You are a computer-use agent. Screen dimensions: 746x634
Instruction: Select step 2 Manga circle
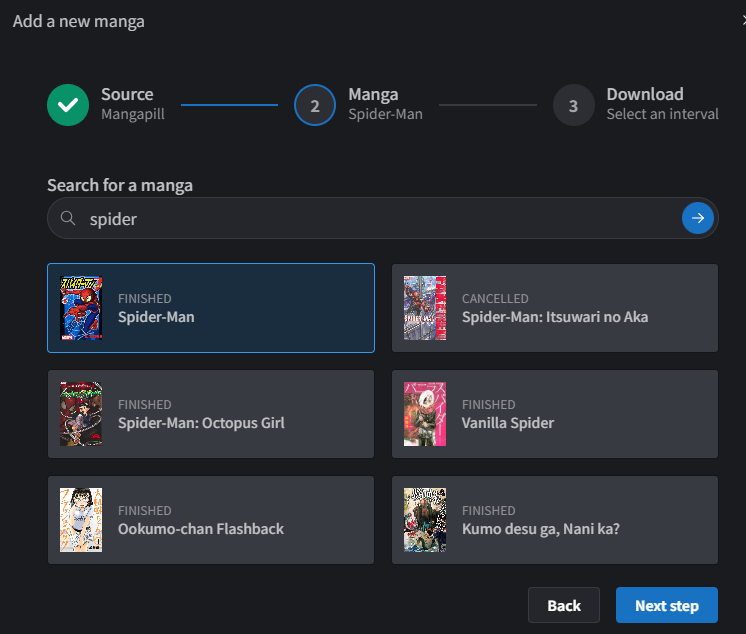[x=315, y=105]
